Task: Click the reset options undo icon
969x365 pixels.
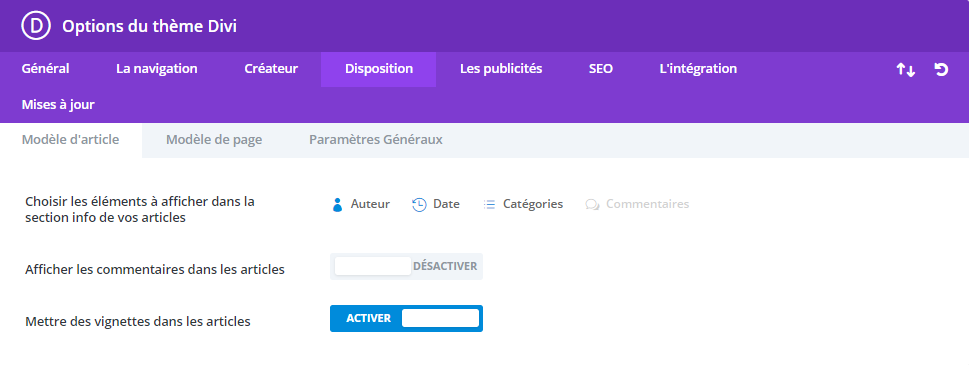Action: (x=941, y=69)
